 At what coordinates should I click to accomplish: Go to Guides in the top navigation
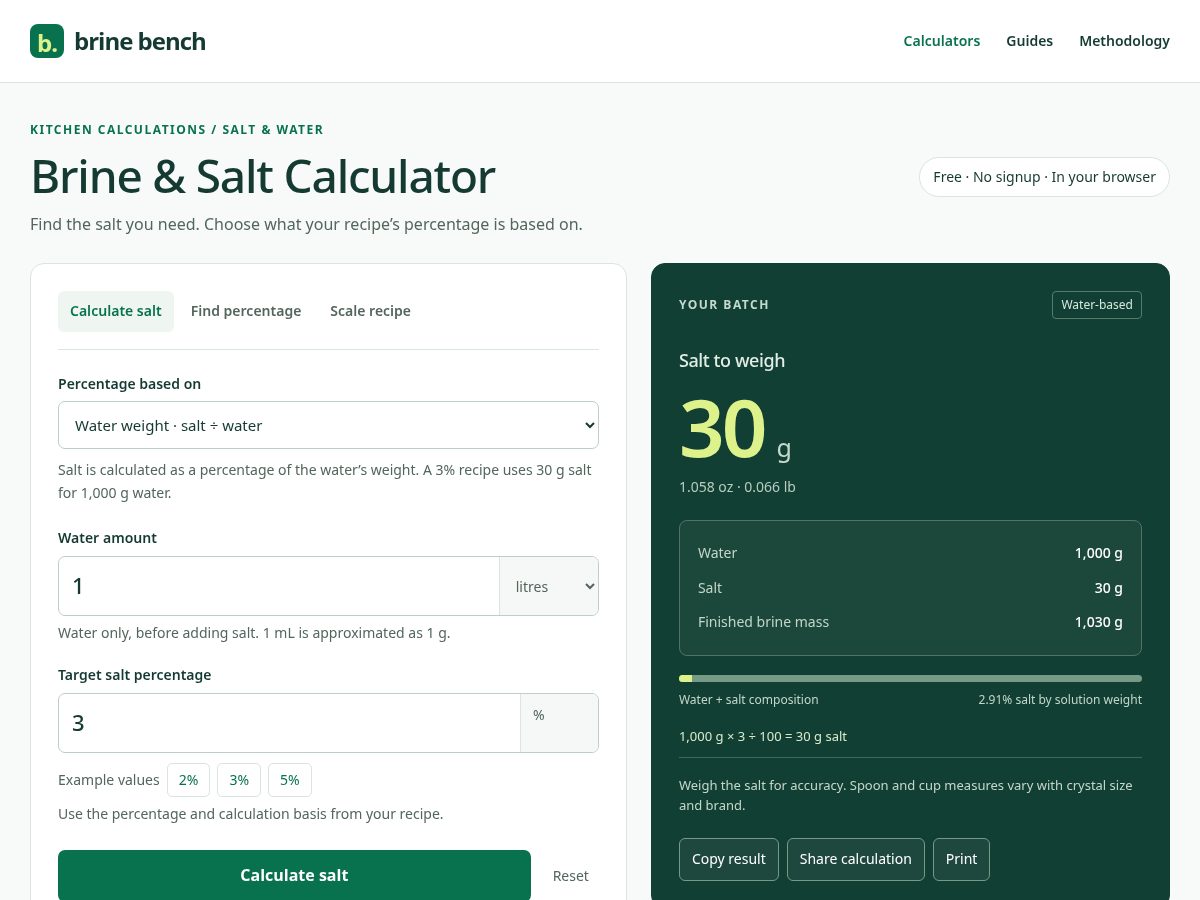tap(1029, 41)
